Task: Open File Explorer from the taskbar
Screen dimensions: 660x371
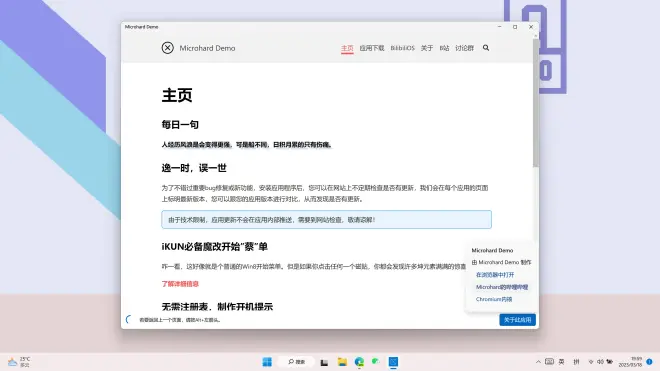Action: pyautogui.click(x=342, y=362)
